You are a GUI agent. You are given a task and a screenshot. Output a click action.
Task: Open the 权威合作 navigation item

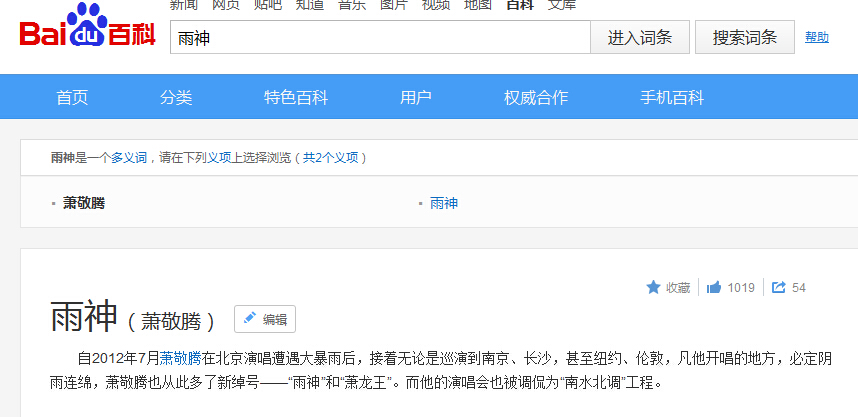click(536, 97)
